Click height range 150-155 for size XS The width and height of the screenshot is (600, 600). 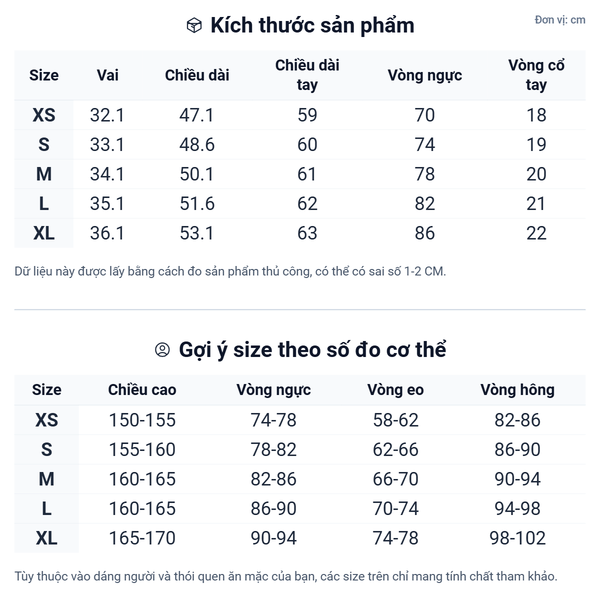coord(141,420)
